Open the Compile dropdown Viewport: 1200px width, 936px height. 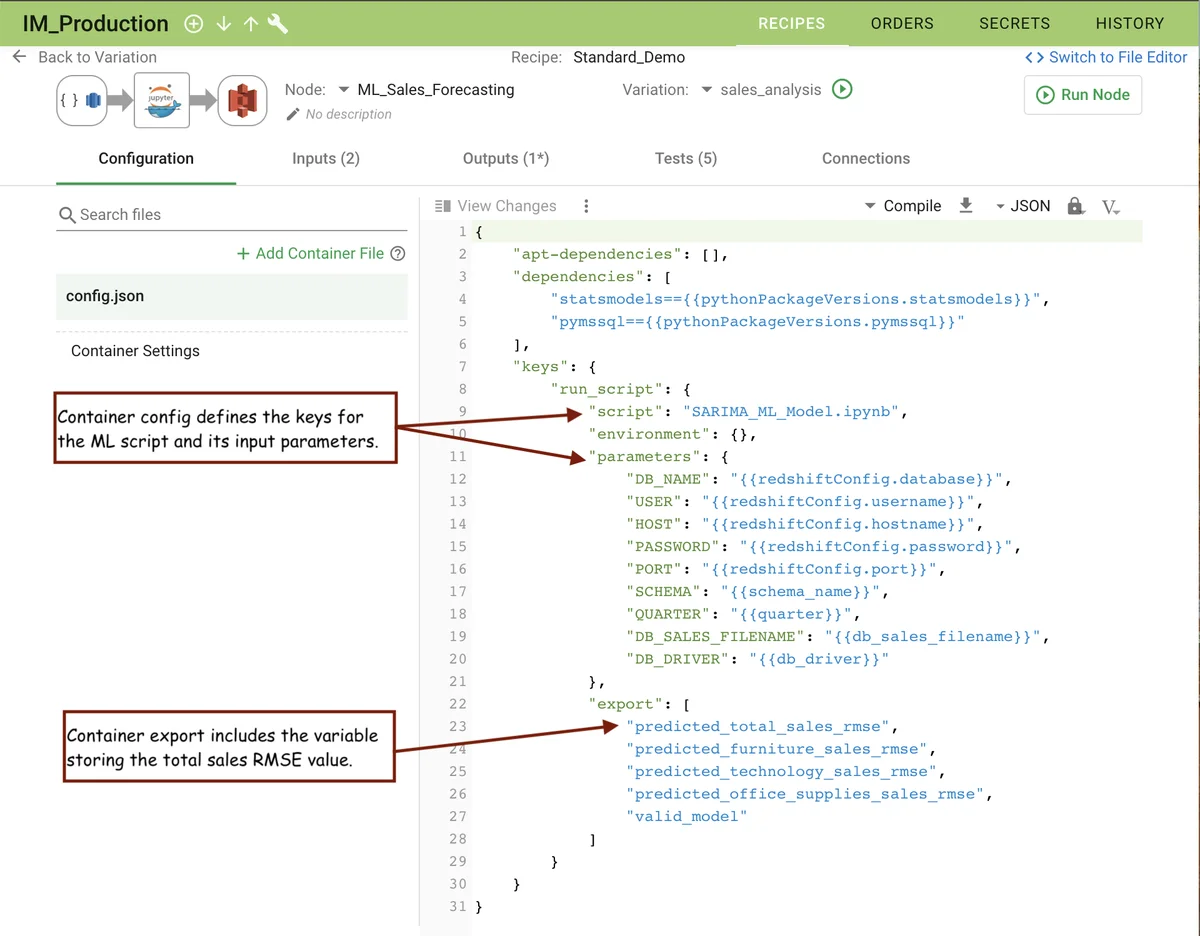click(x=903, y=206)
